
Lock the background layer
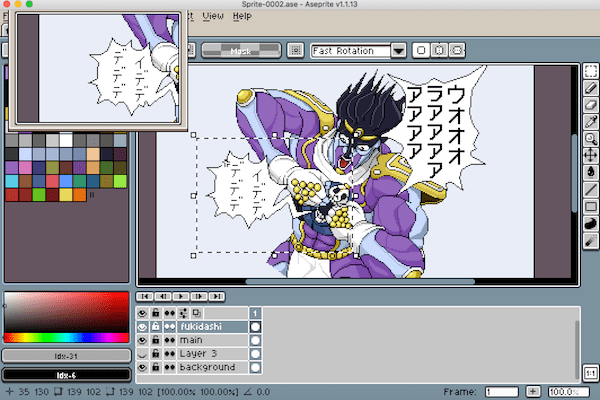pyautogui.click(x=155, y=367)
